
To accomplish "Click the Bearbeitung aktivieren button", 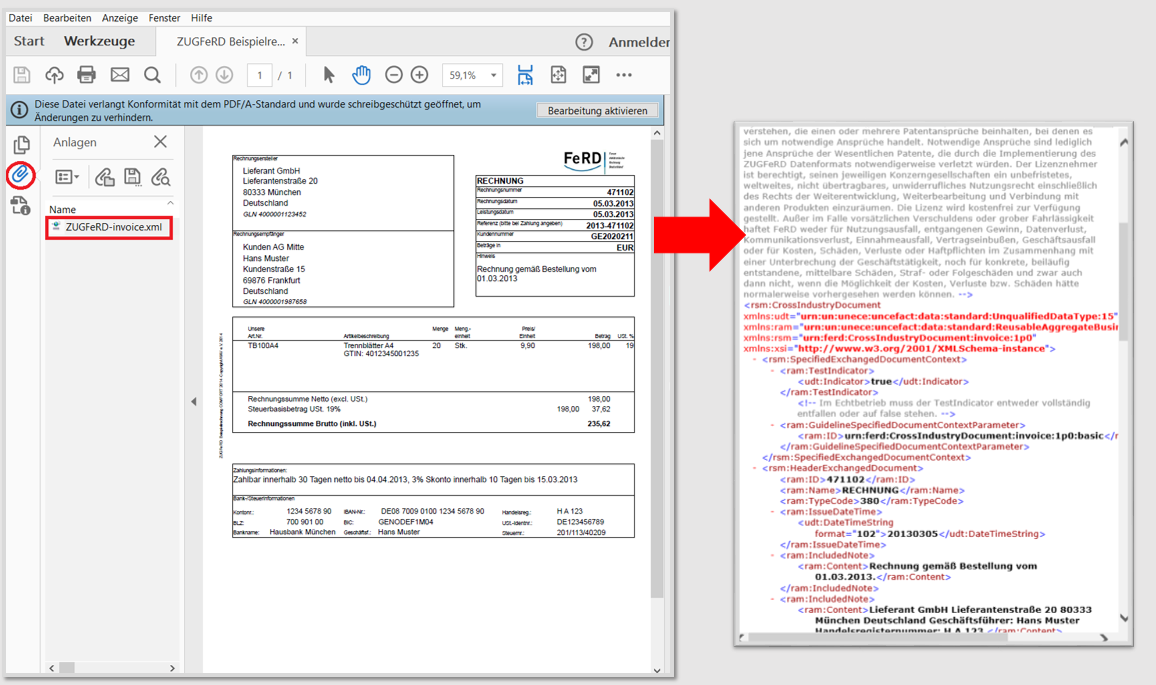I will tap(597, 111).
